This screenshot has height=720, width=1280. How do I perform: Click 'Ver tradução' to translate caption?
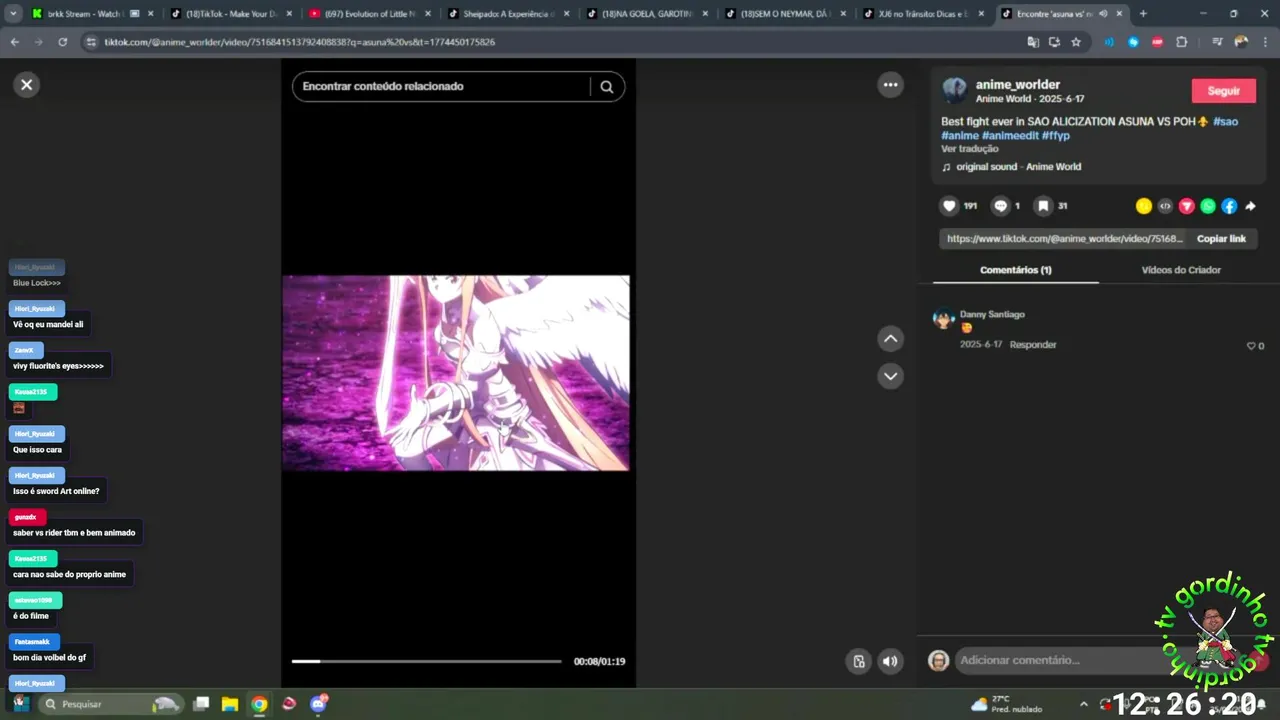point(969,149)
